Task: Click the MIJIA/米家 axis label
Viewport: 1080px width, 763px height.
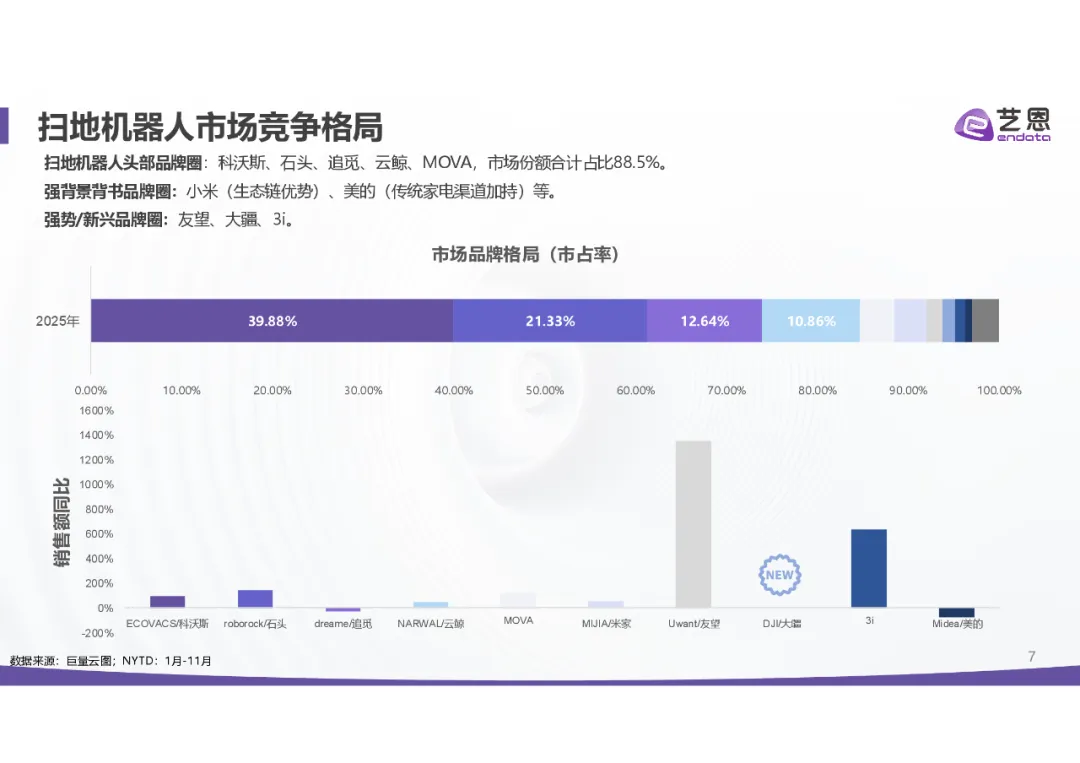Action: tap(606, 624)
